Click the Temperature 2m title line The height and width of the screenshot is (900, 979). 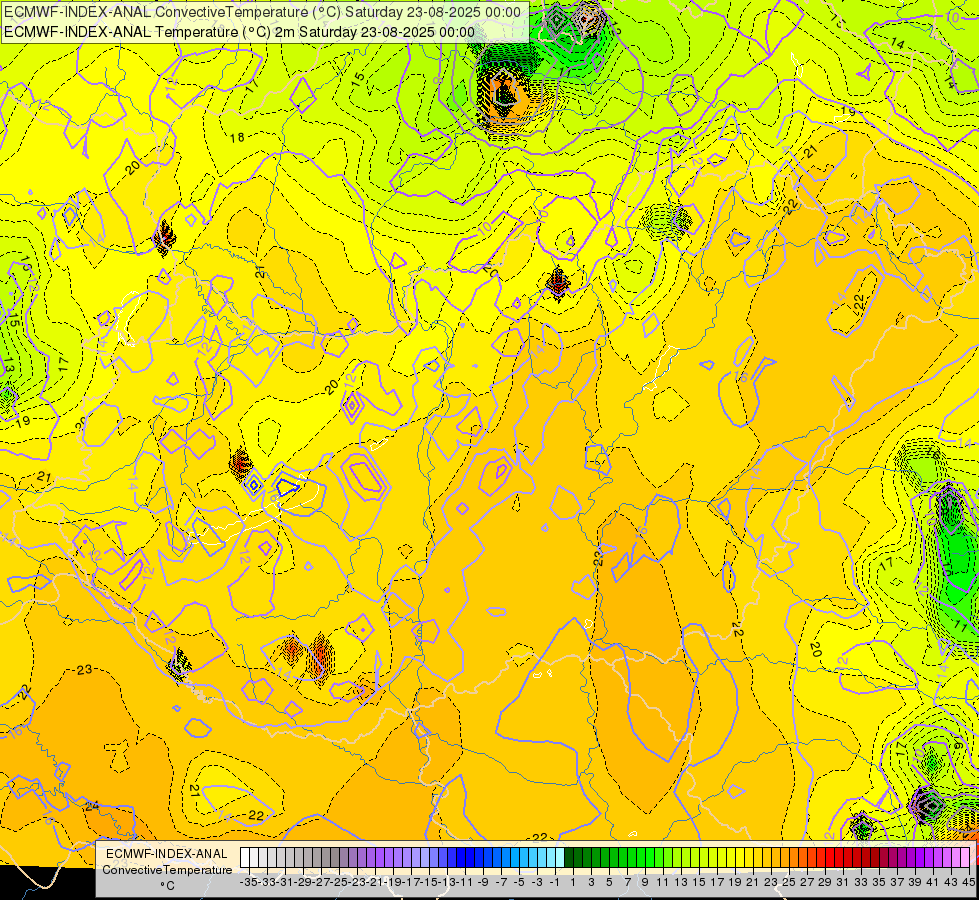[x=240, y=32]
